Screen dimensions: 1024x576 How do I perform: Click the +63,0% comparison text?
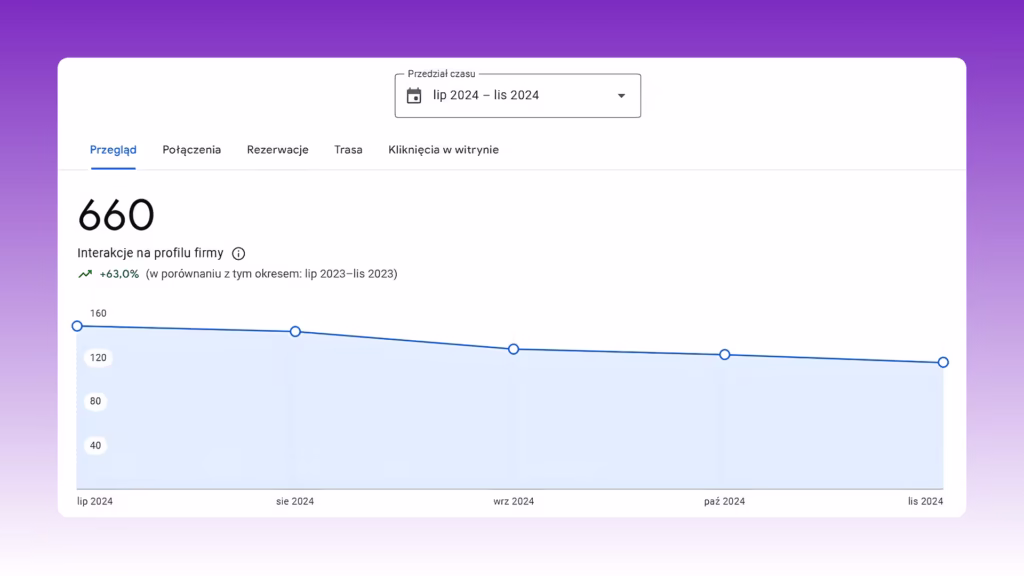click(119, 274)
